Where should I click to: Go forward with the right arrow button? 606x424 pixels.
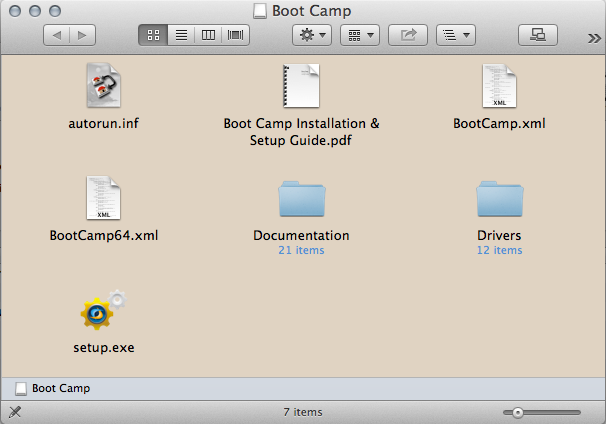[82, 36]
